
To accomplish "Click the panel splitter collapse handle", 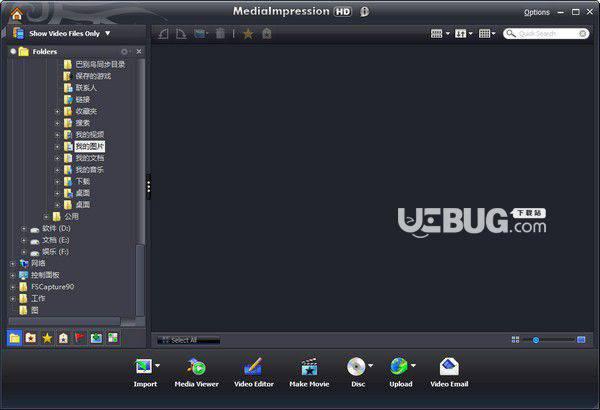I will coord(148,187).
